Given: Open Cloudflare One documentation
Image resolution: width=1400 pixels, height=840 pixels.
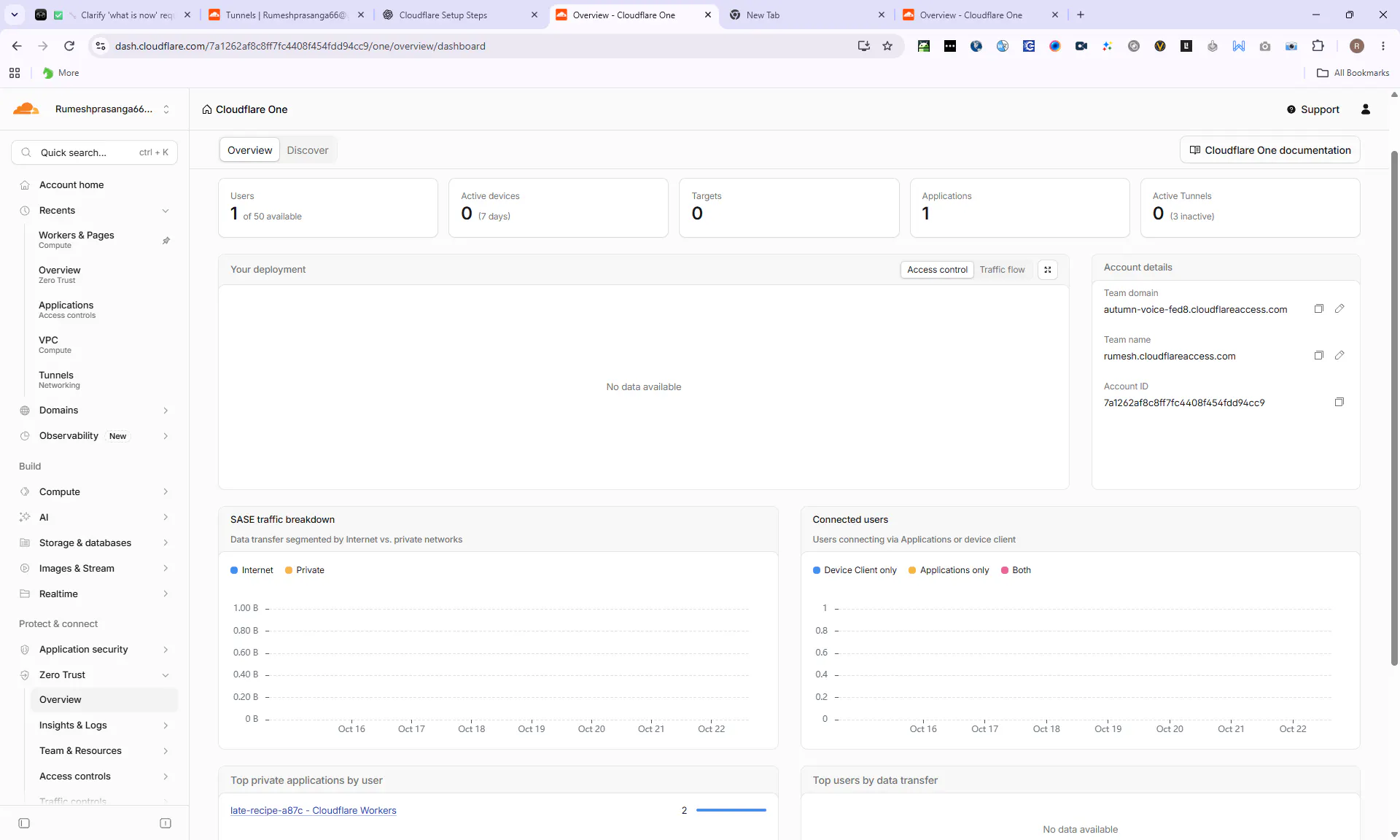Looking at the screenshot, I should tap(1269, 150).
